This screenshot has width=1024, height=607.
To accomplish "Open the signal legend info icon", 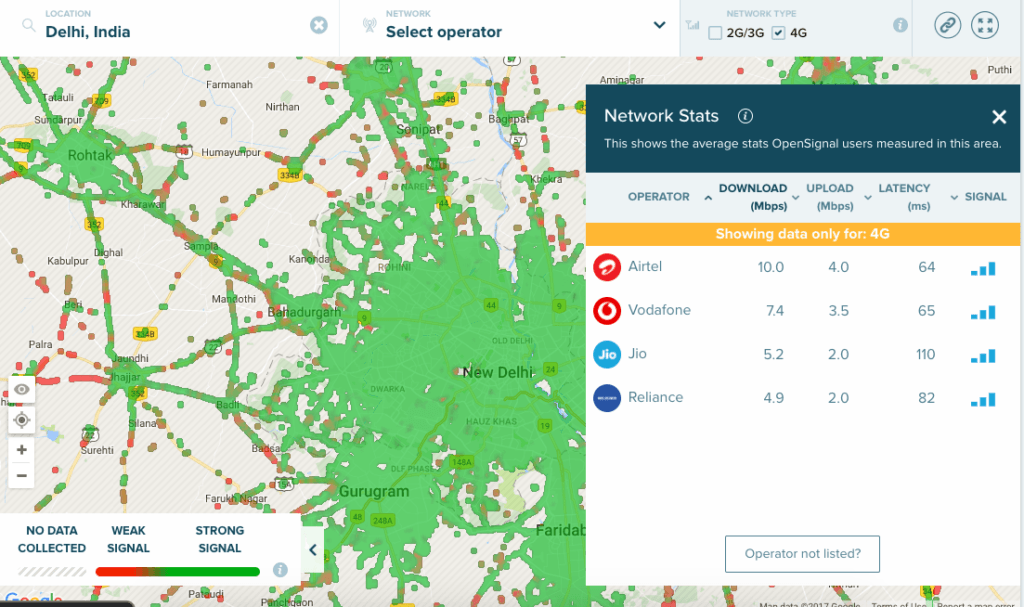I will (x=280, y=570).
